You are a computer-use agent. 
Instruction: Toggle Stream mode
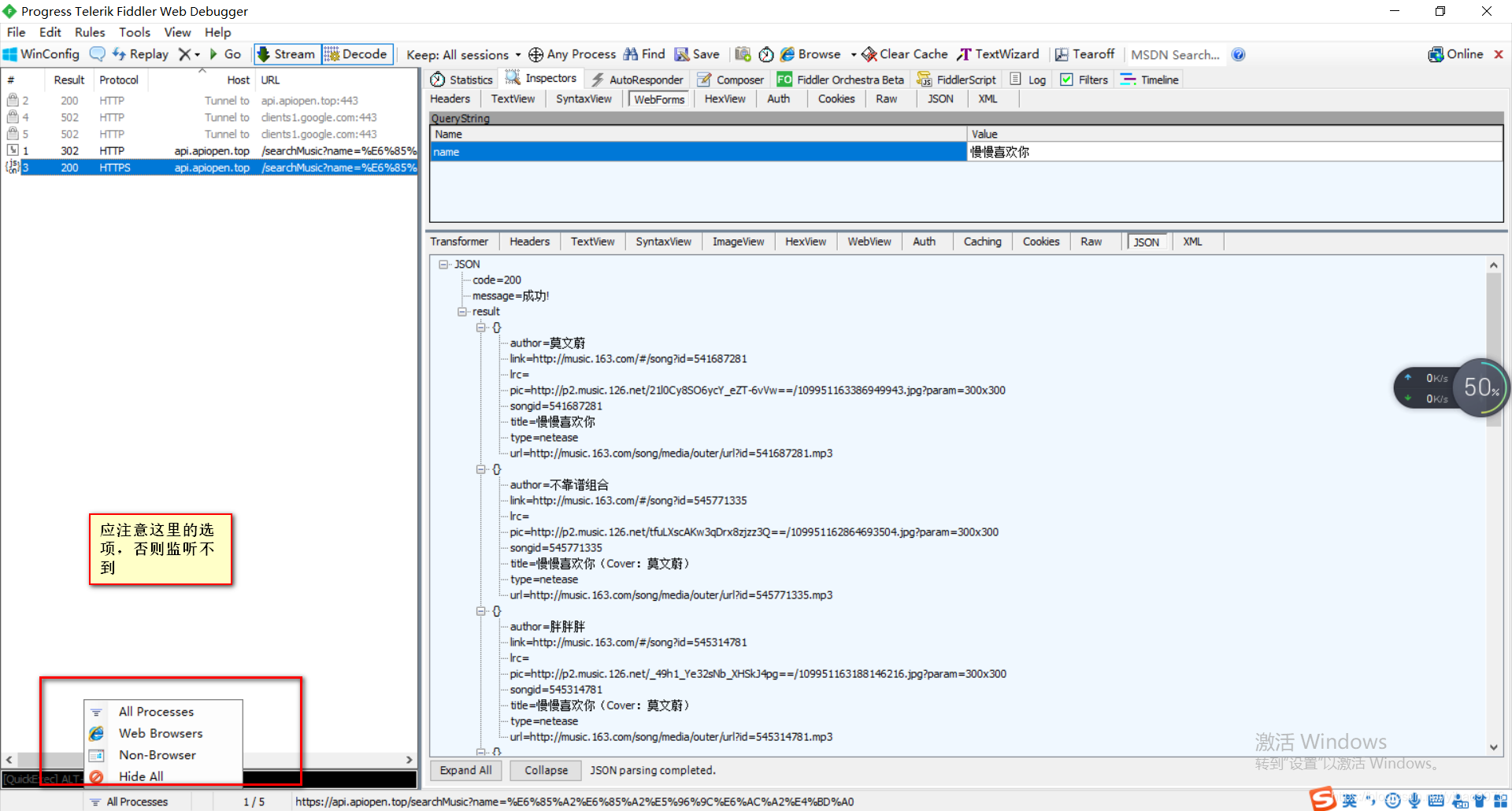[287, 54]
